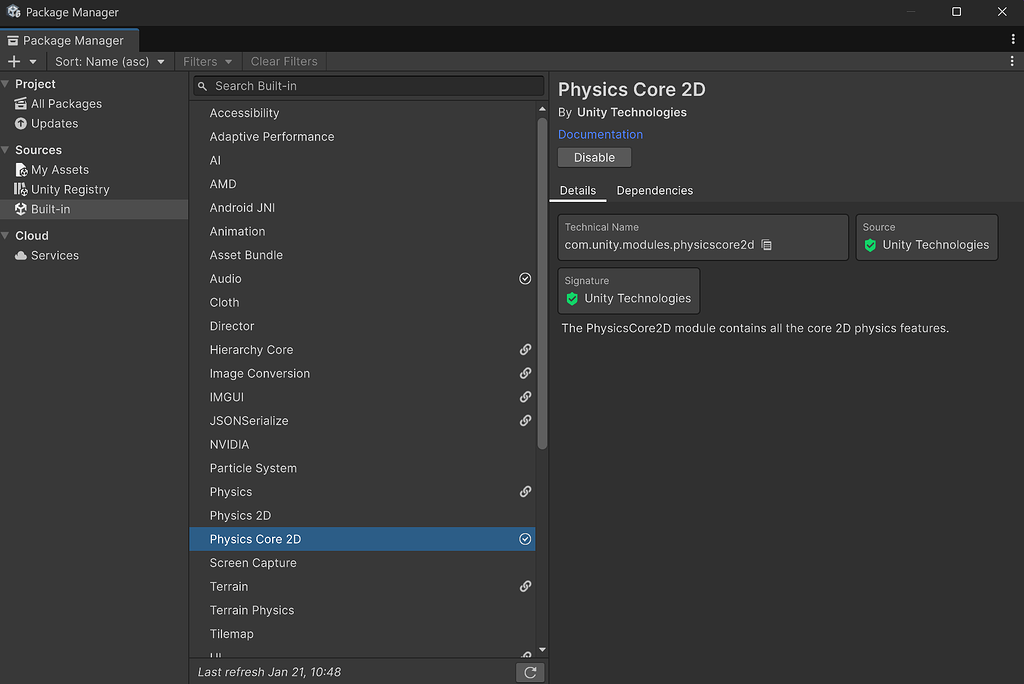
Task: Select the Screen Capture package
Action: [x=362, y=562]
